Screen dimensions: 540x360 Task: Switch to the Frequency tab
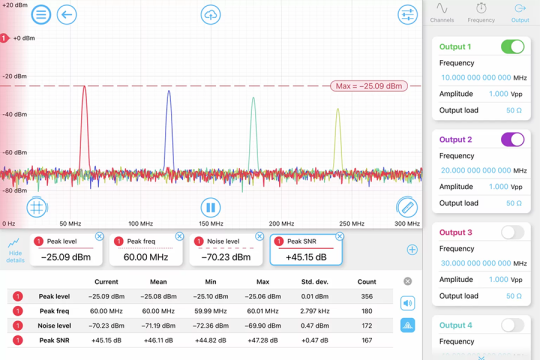coord(481,13)
